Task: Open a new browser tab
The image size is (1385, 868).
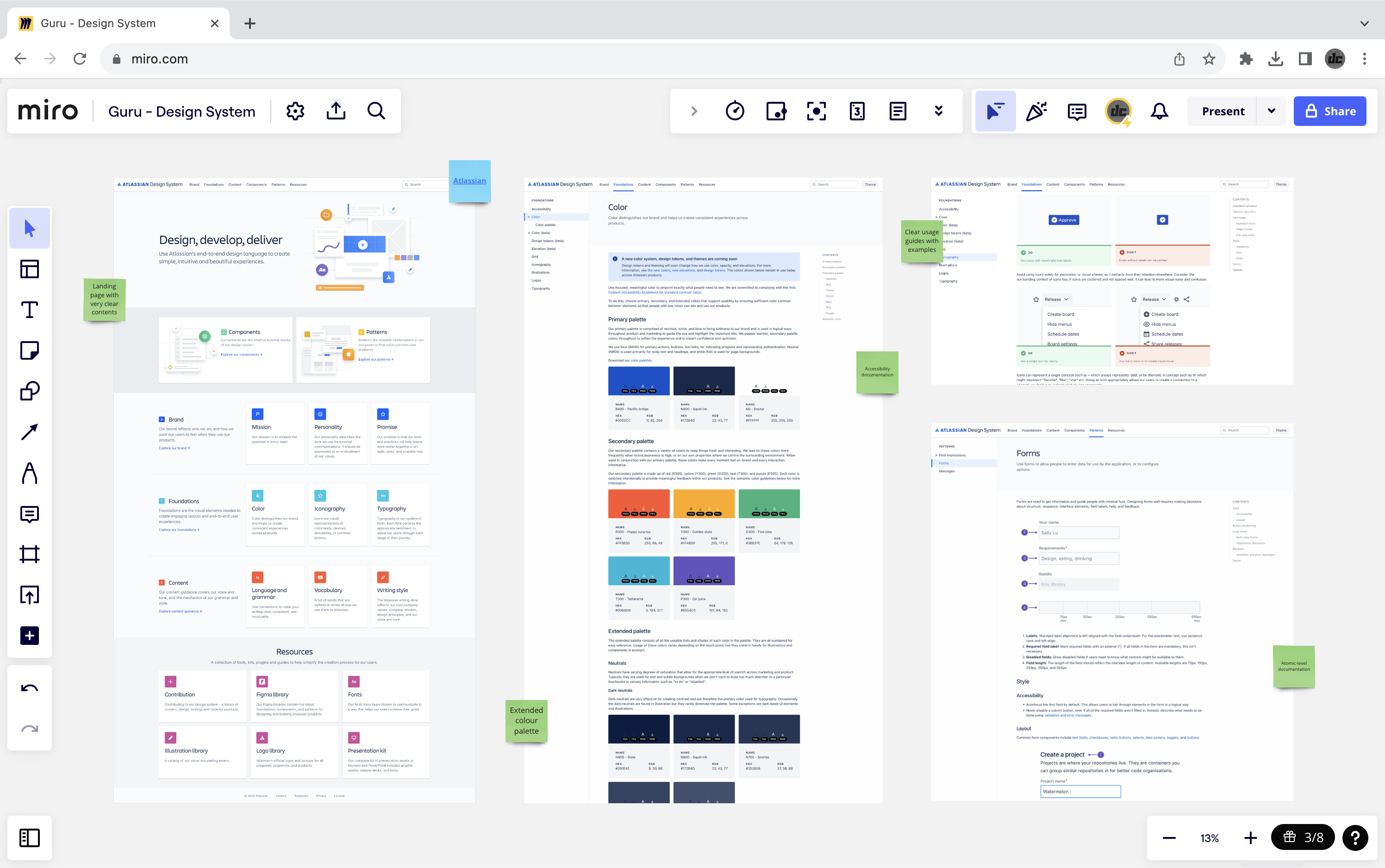Action: tap(250, 24)
